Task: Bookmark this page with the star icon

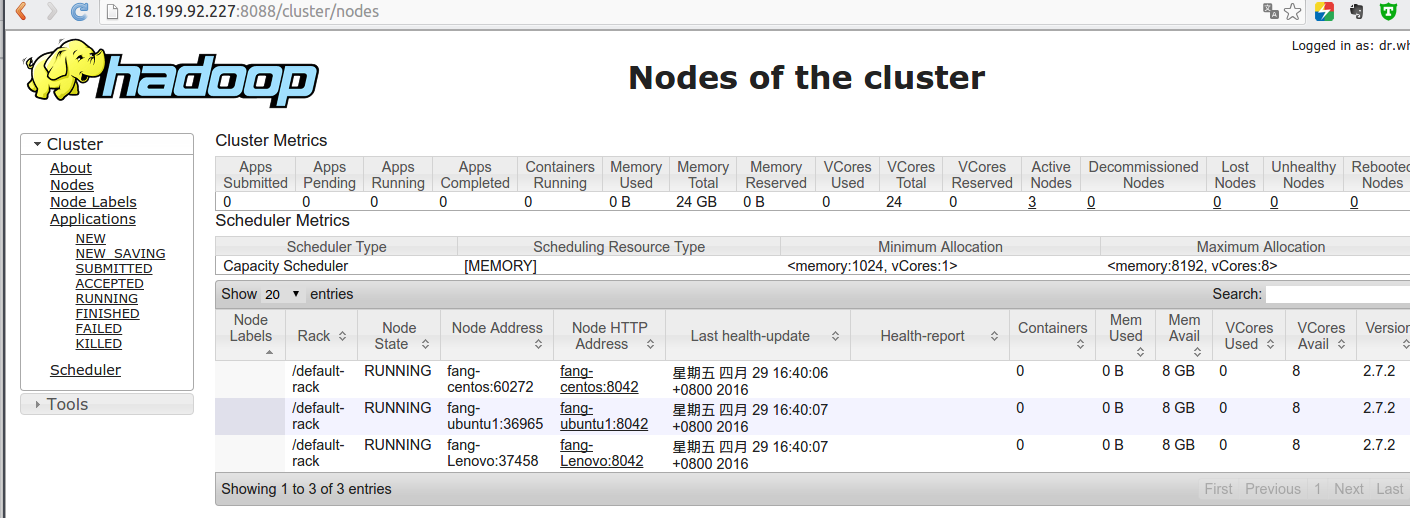Action: [x=1293, y=12]
